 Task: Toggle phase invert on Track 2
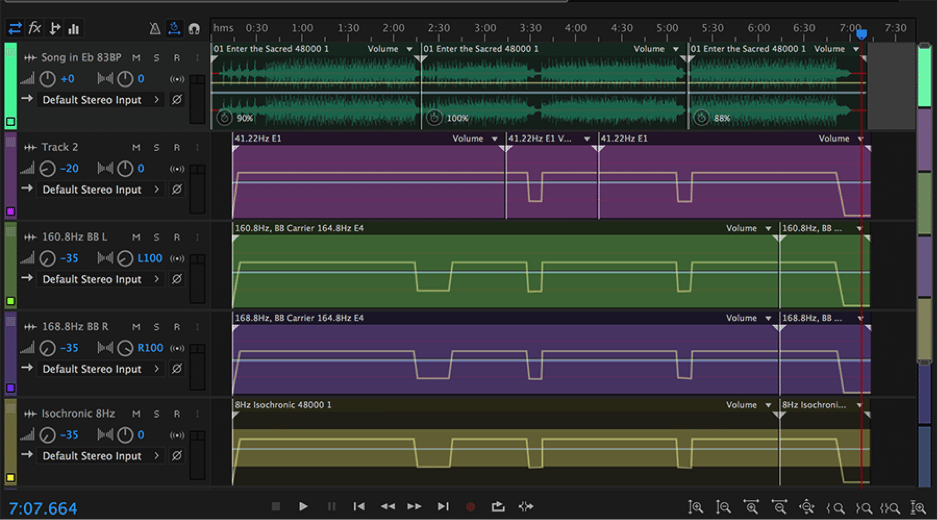point(177,190)
